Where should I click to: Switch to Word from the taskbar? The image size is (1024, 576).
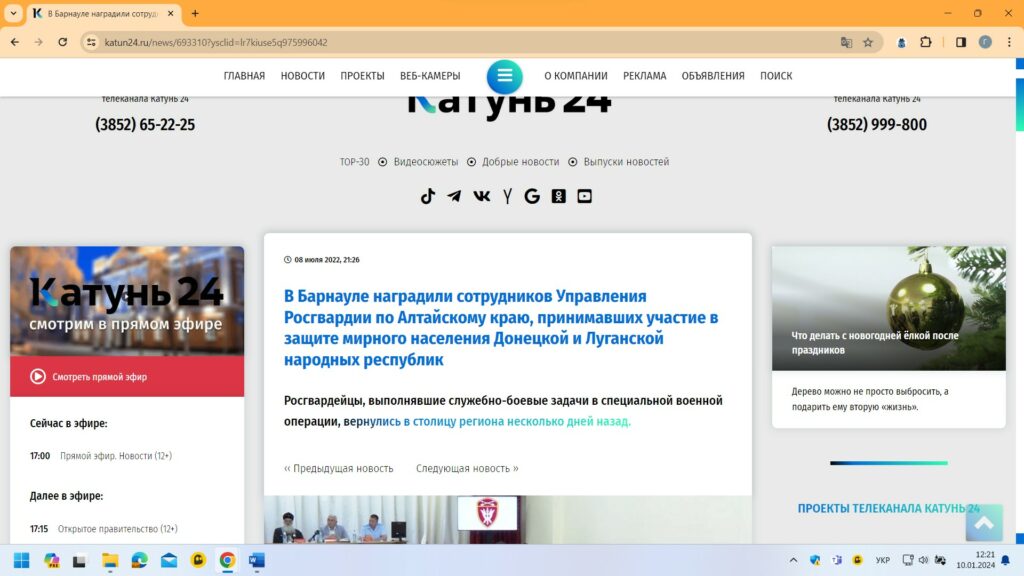tap(257, 560)
